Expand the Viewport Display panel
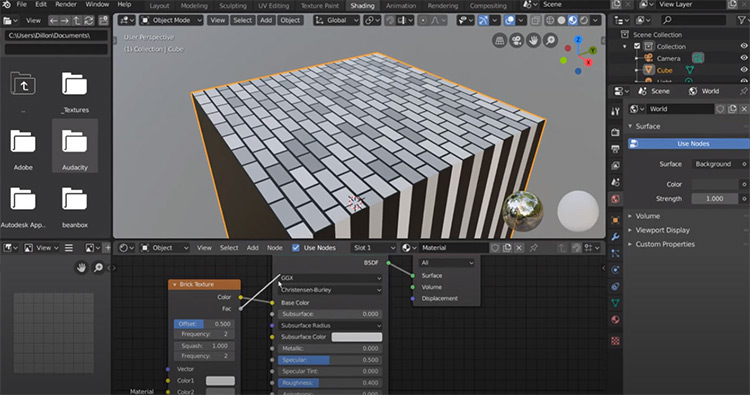This screenshot has height=395, width=750. click(630, 230)
